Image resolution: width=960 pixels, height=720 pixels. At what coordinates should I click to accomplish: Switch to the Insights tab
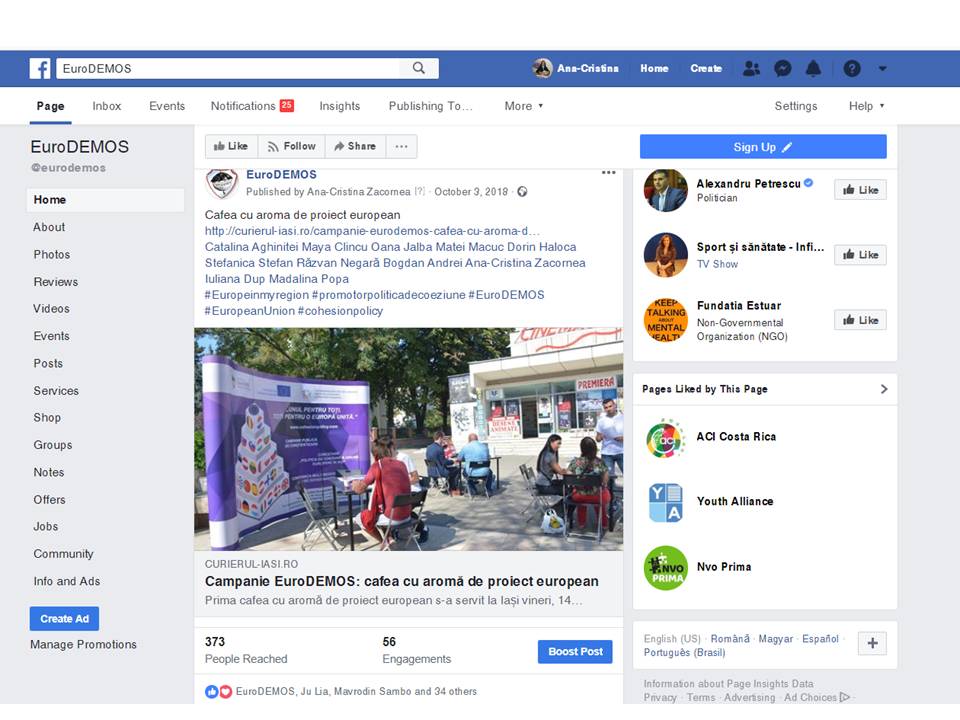point(340,106)
